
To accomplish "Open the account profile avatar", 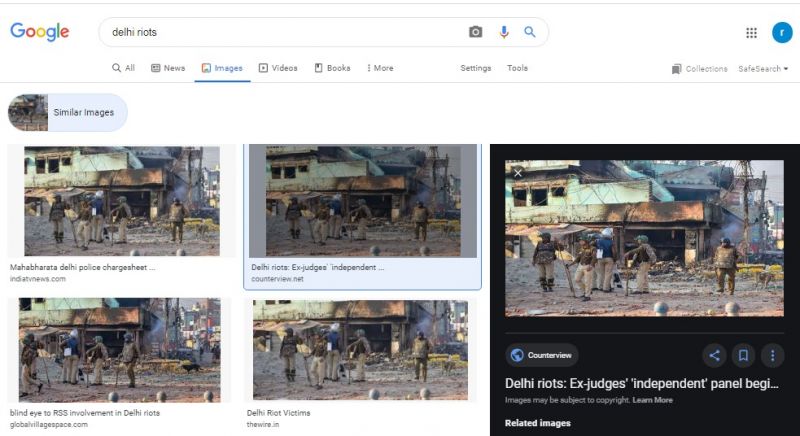I will [x=782, y=33].
